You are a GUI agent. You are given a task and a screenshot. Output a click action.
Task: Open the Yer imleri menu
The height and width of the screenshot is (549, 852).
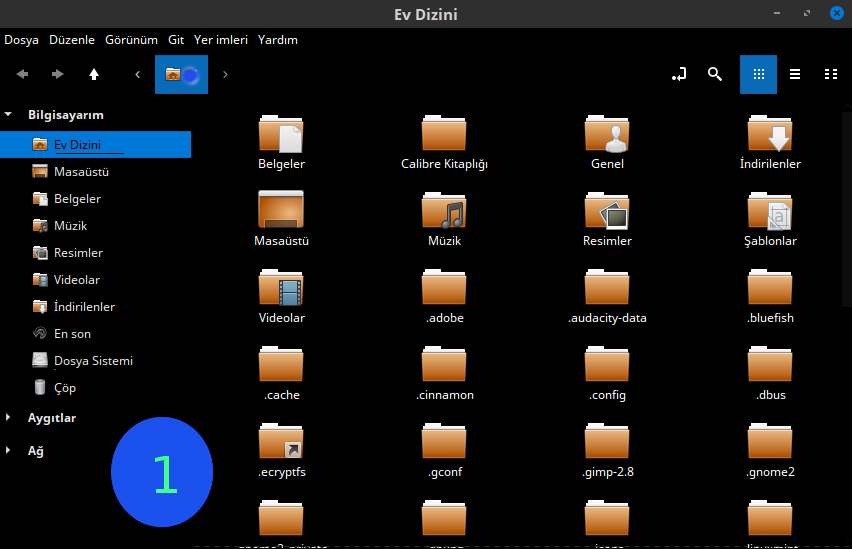[x=221, y=40]
